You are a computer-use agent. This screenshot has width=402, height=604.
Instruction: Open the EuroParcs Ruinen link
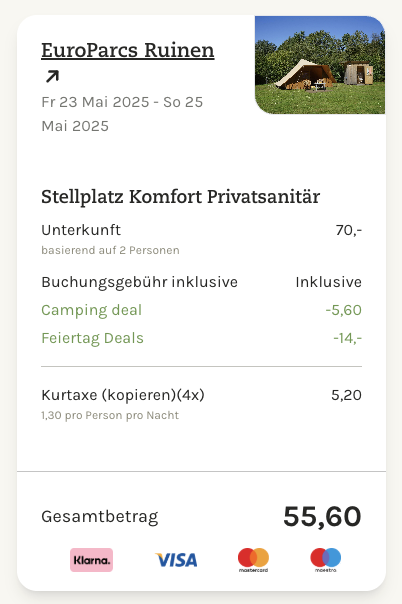[x=127, y=50]
